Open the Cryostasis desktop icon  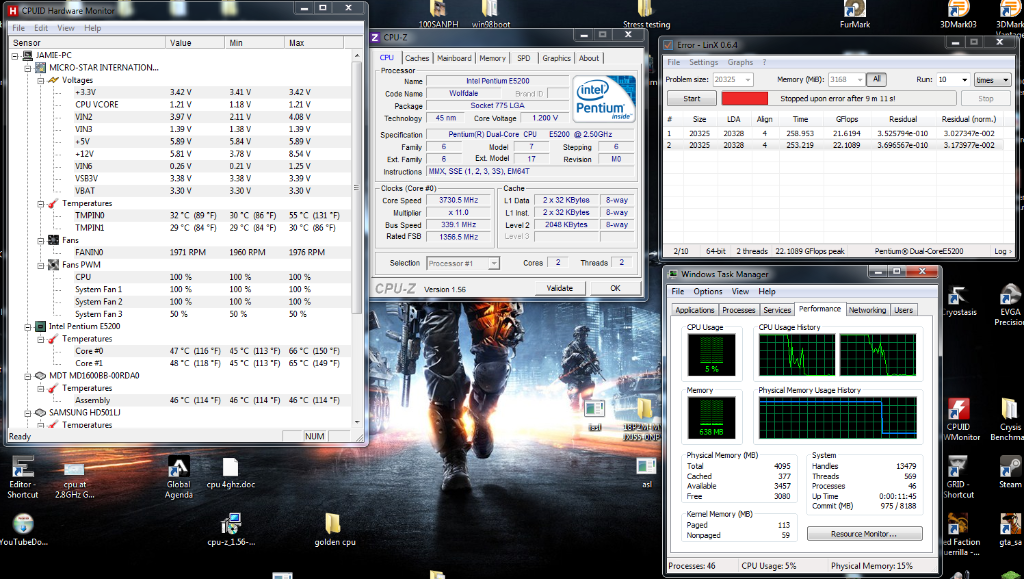(958, 301)
